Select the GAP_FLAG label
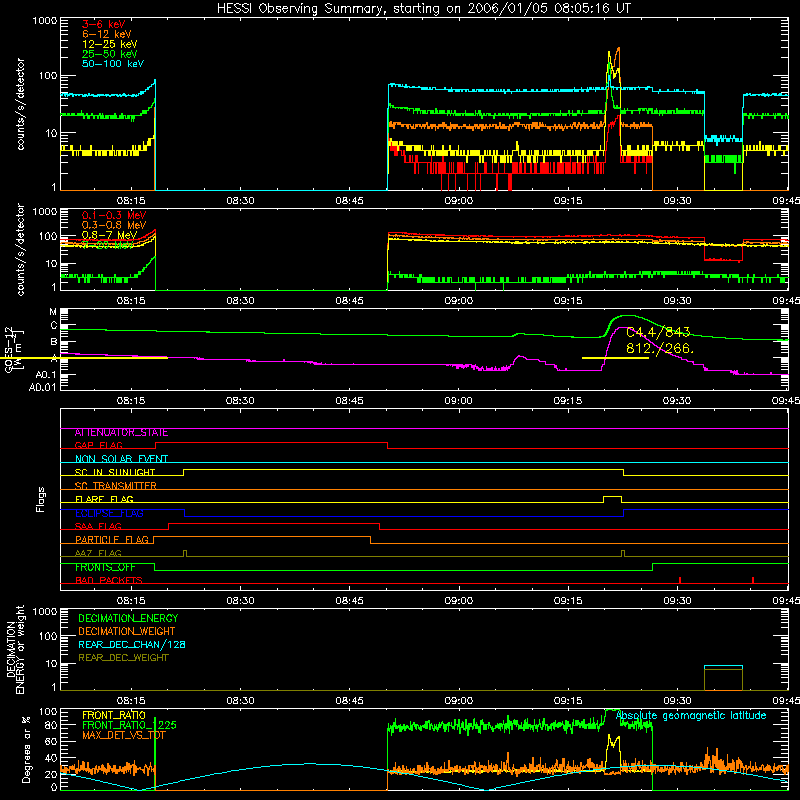 (99, 445)
